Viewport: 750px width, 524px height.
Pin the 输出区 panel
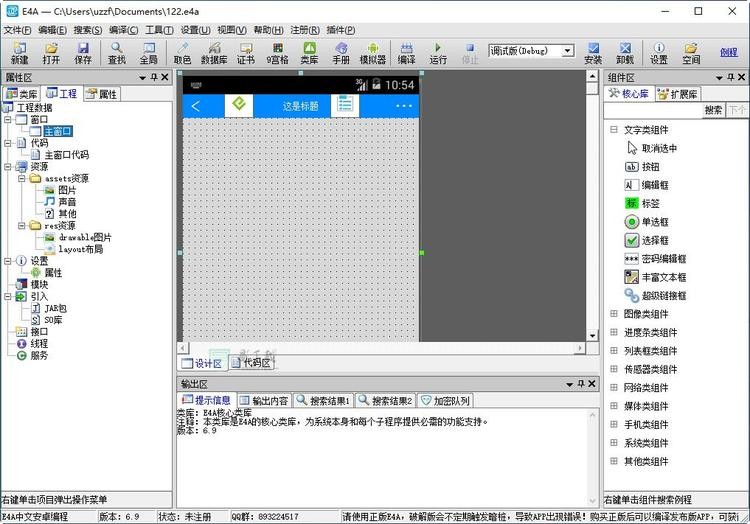tap(581, 384)
